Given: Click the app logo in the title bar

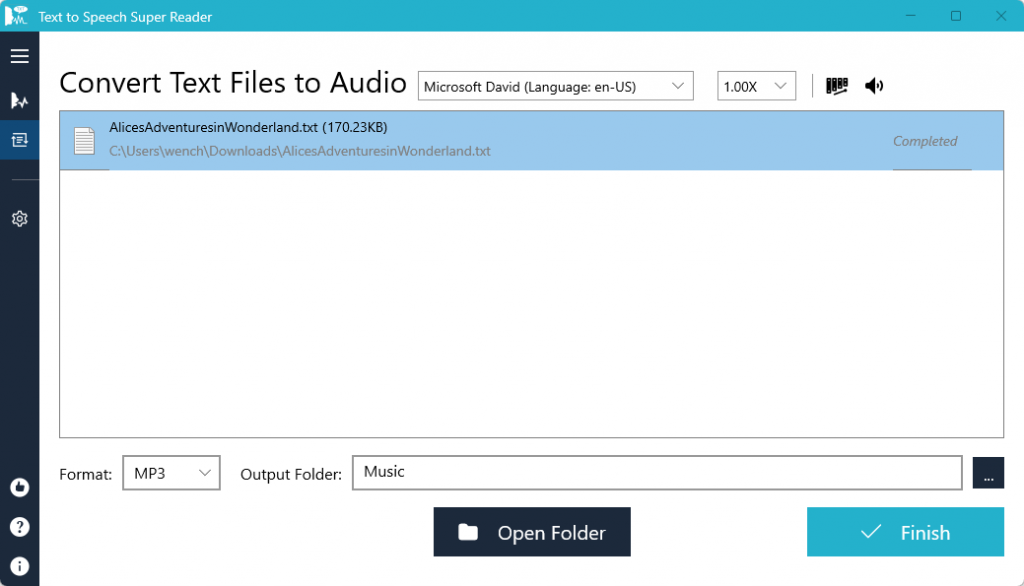Looking at the screenshot, I should pyautogui.click(x=16, y=16).
